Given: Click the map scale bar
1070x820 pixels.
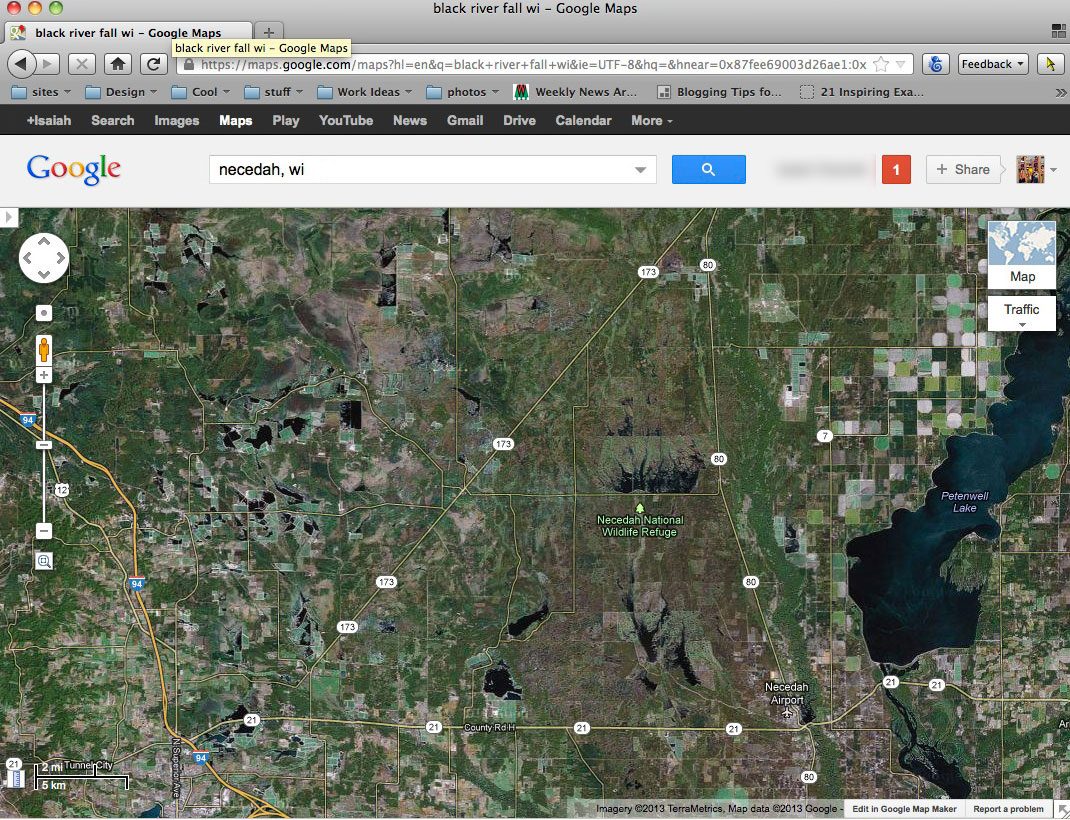Looking at the screenshot, I should click(x=81, y=776).
